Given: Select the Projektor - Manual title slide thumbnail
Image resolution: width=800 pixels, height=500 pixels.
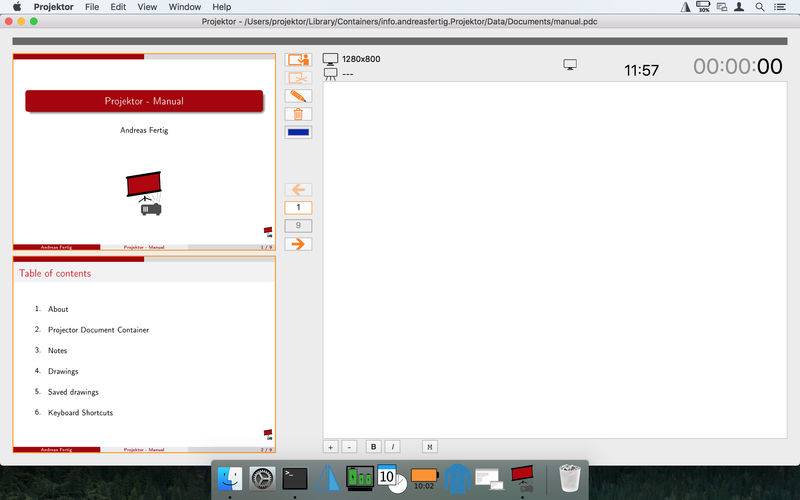Looking at the screenshot, I should tap(144, 152).
